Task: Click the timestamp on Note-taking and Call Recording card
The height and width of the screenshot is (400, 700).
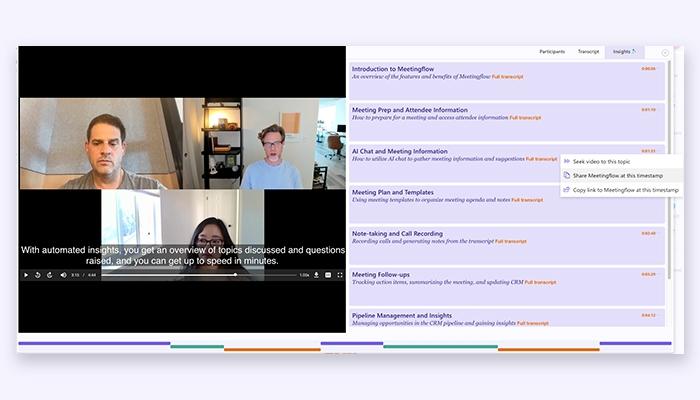Action: click(648, 233)
